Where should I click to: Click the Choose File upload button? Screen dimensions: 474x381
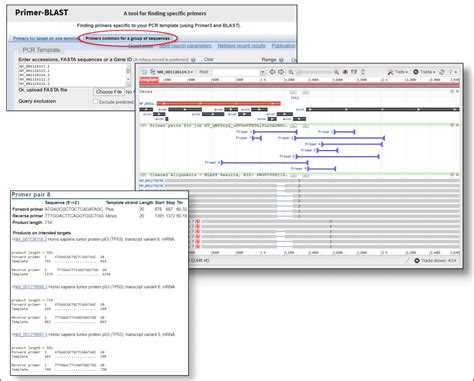[109, 92]
